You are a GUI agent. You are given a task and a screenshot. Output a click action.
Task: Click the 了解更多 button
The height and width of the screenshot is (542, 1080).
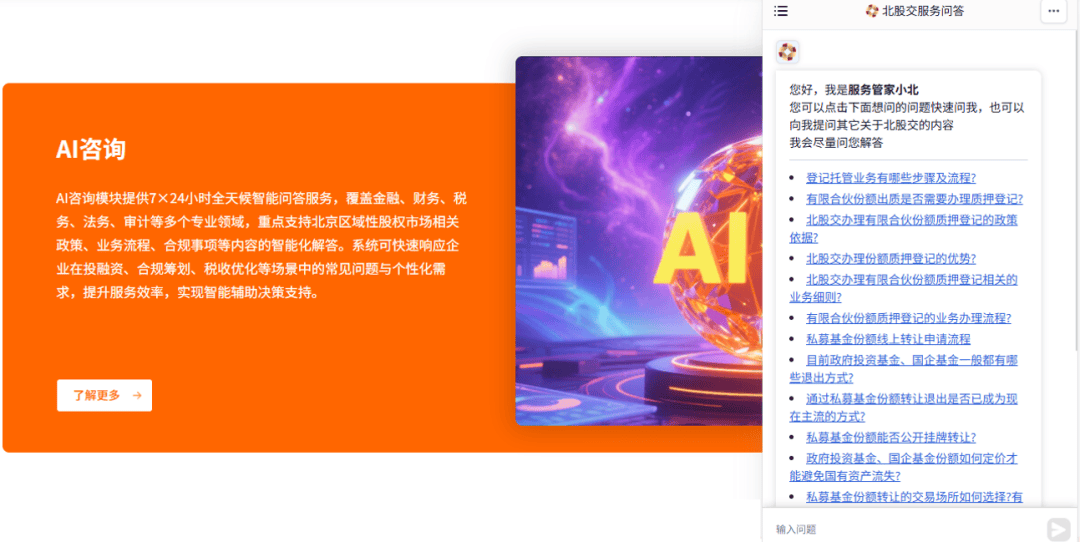pos(104,395)
